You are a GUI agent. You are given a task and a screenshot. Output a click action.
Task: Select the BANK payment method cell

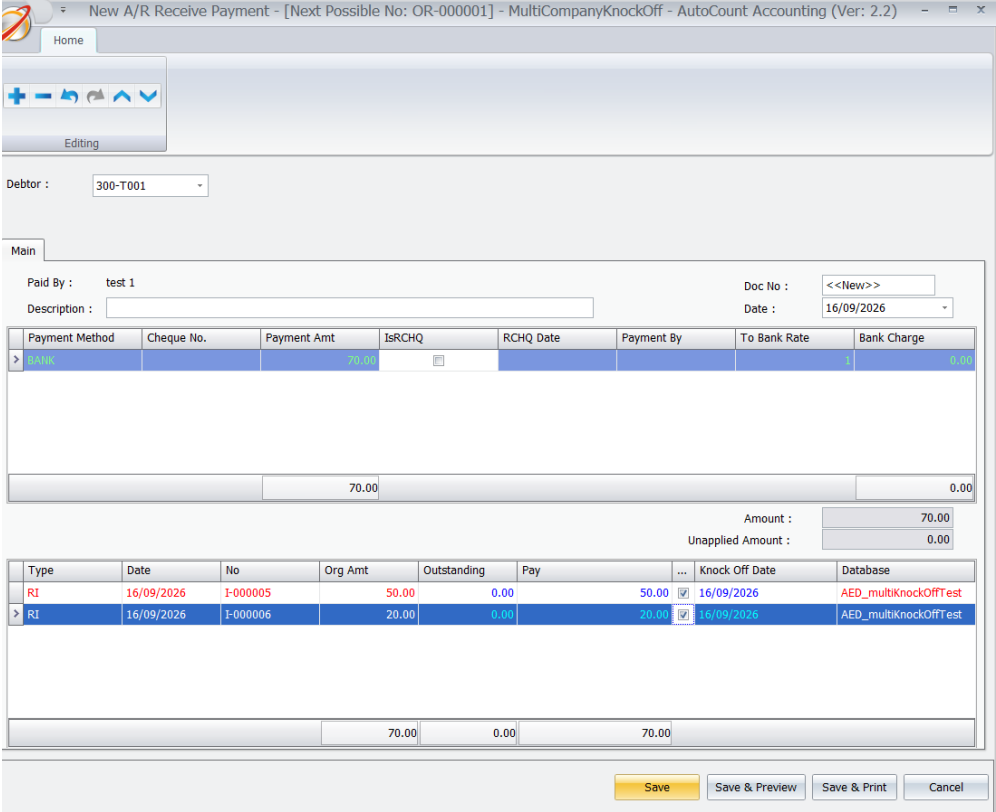83,360
